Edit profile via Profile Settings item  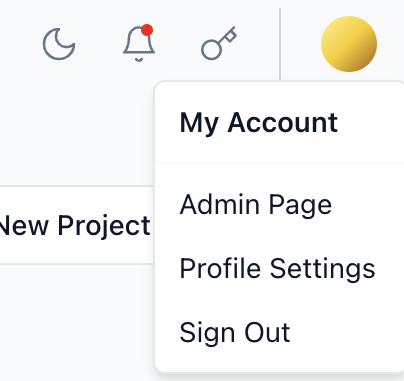tap(277, 268)
